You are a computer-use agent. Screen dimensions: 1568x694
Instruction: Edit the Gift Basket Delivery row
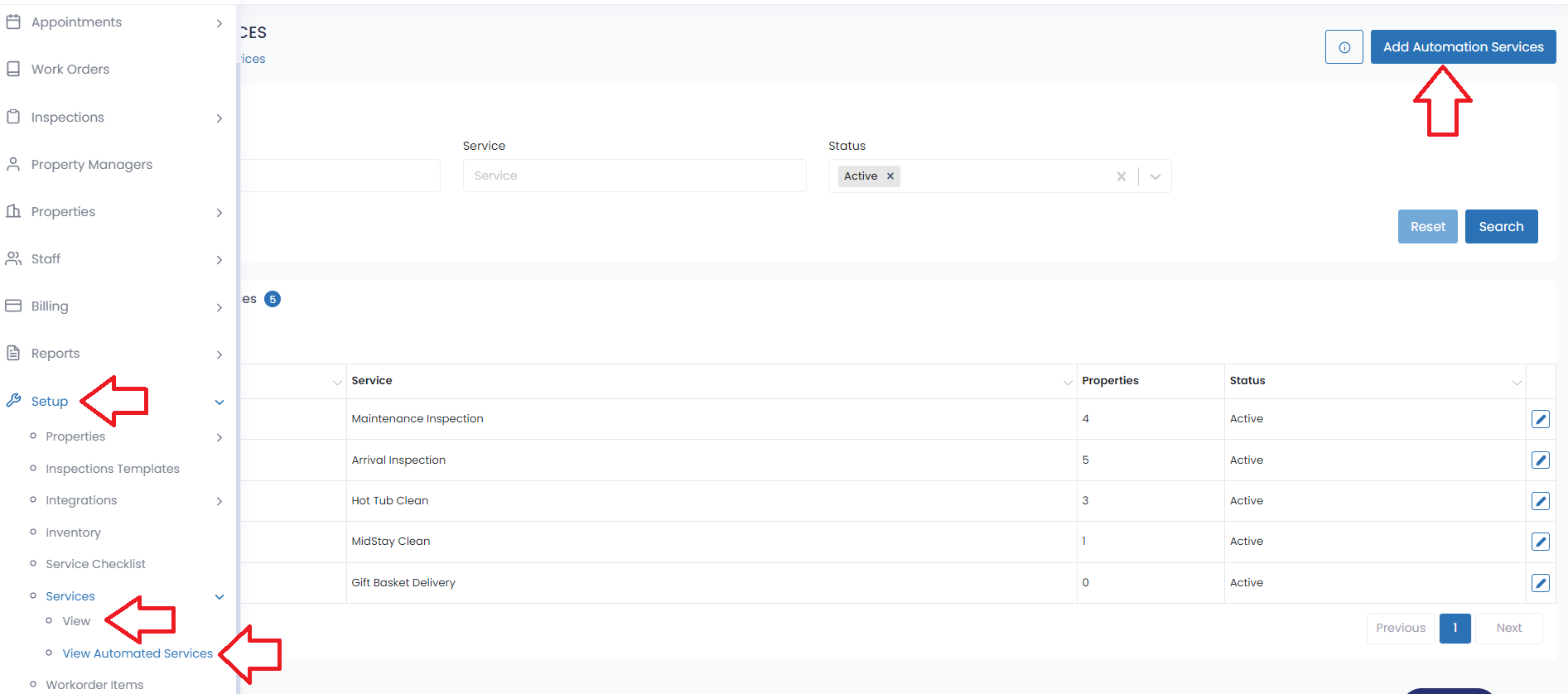click(x=1541, y=583)
